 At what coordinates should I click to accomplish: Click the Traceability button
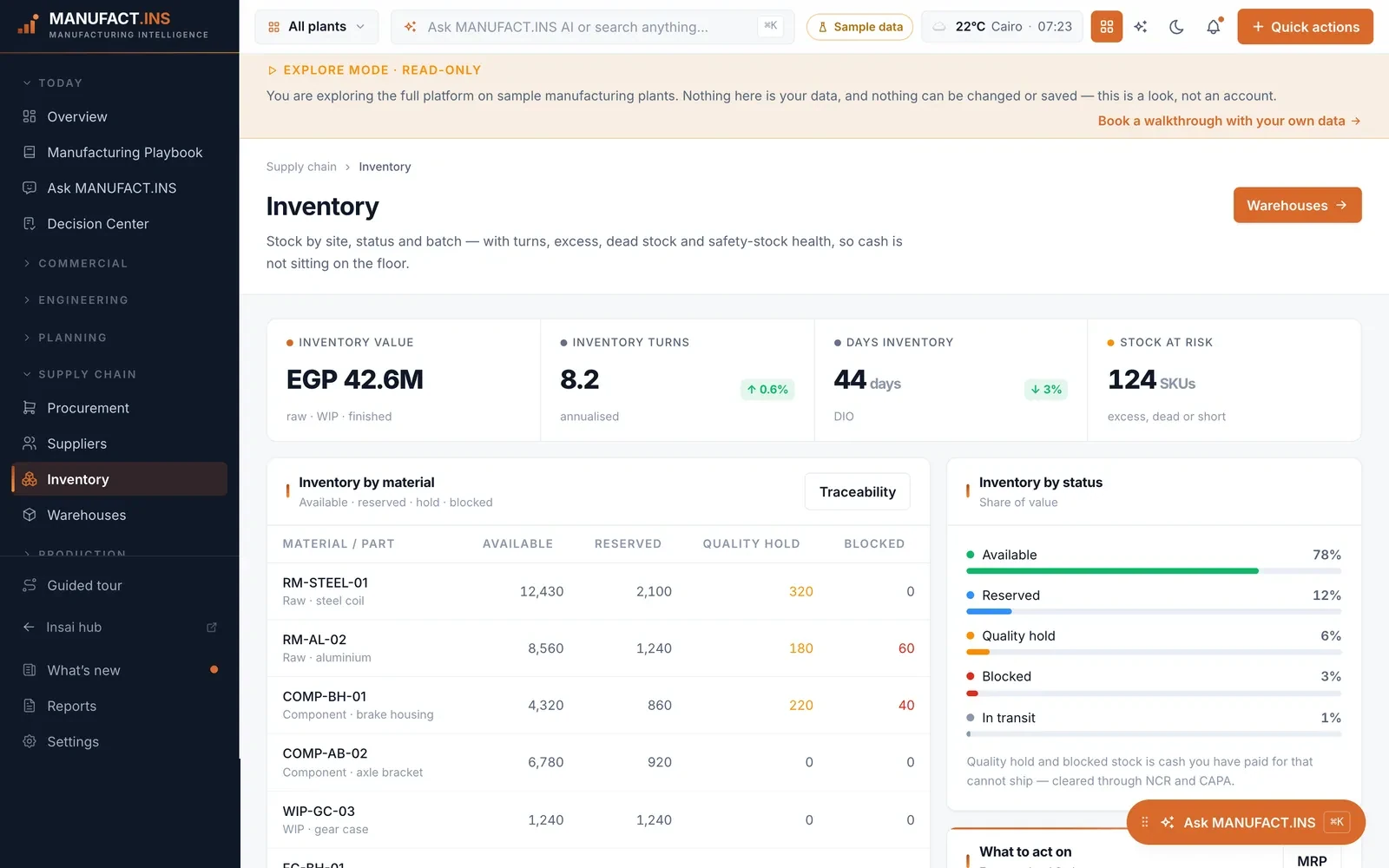click(857, 491)
